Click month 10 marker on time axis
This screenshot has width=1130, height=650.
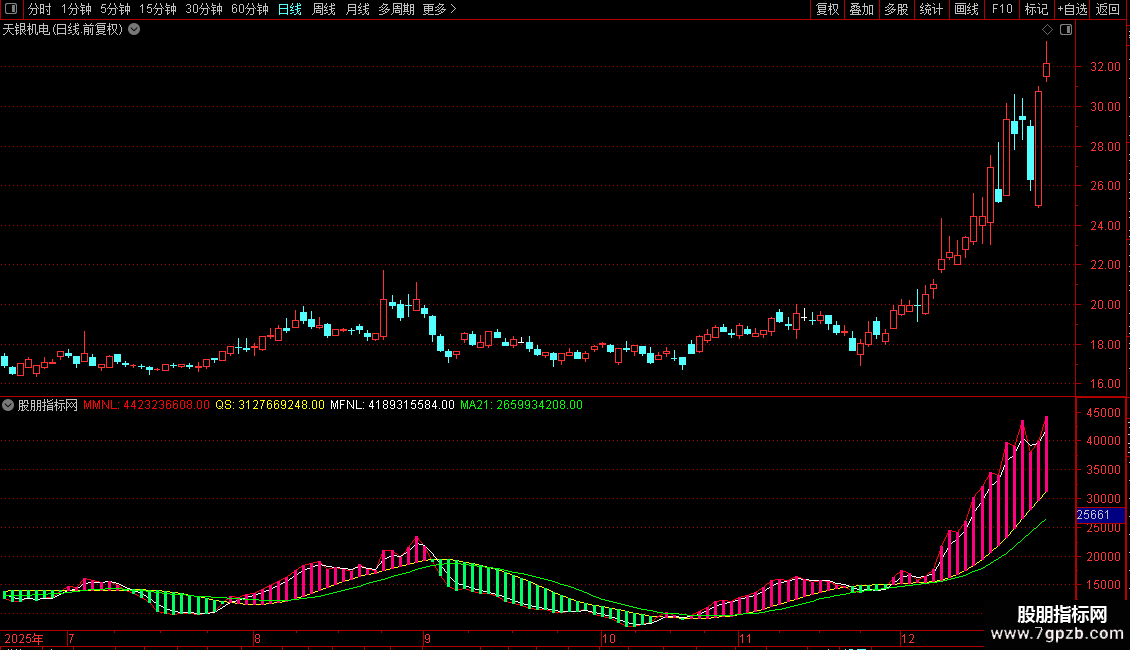[x=609, y=638]
